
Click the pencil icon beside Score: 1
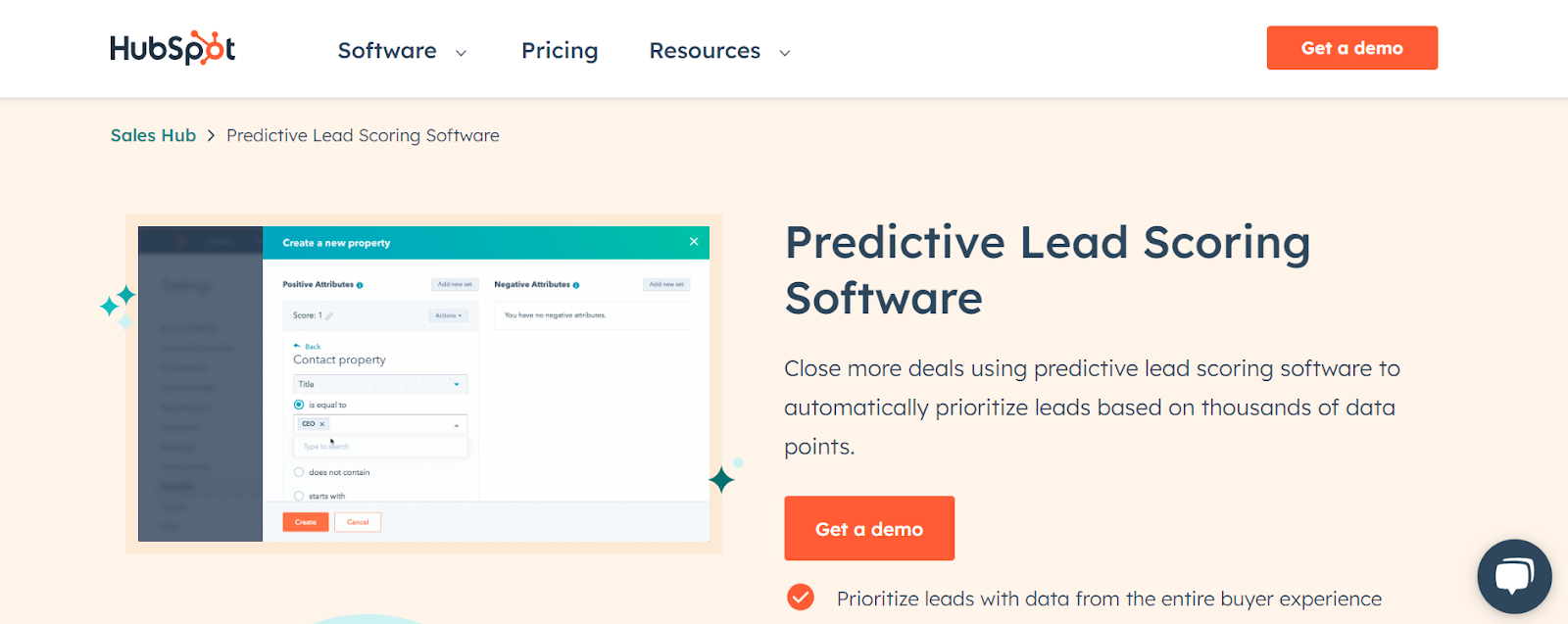click(329, 316)
